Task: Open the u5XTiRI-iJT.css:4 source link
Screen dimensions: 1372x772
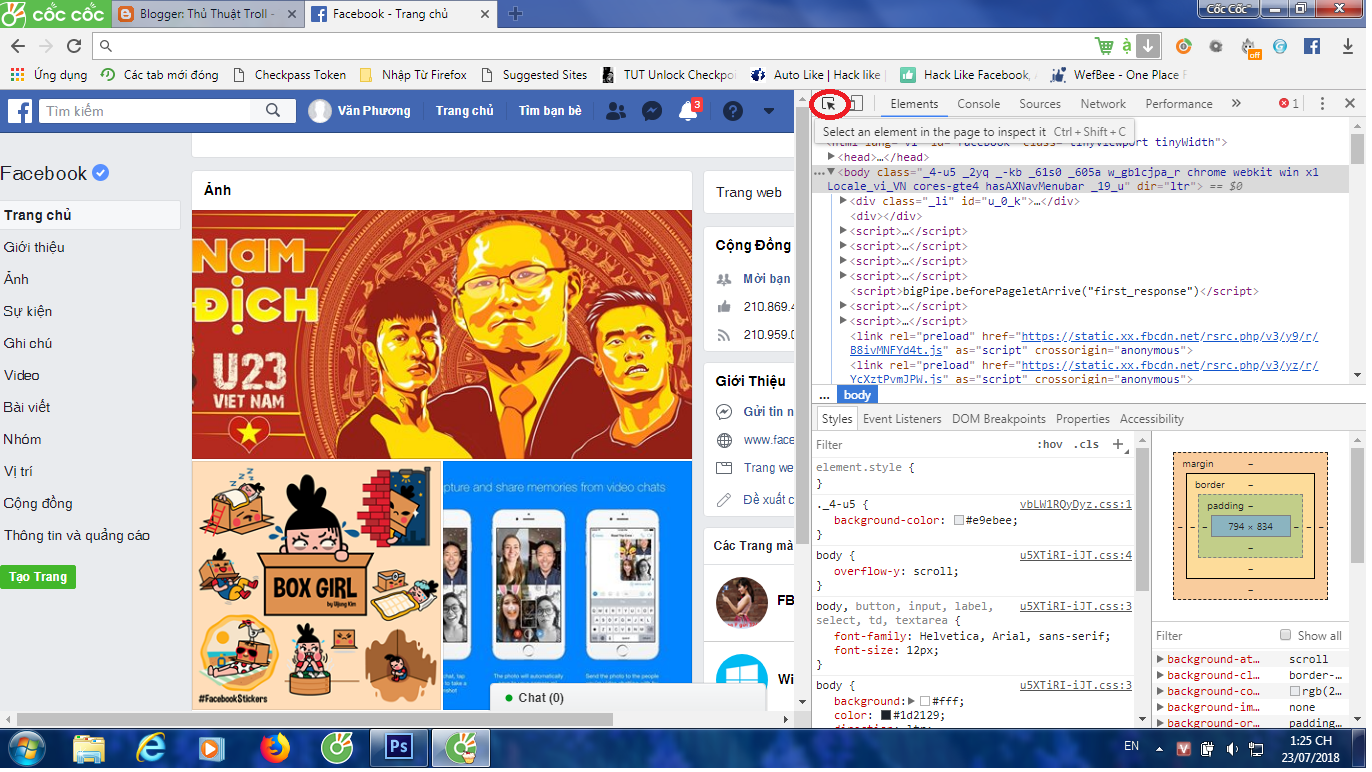Action: tap(1076, 555)
